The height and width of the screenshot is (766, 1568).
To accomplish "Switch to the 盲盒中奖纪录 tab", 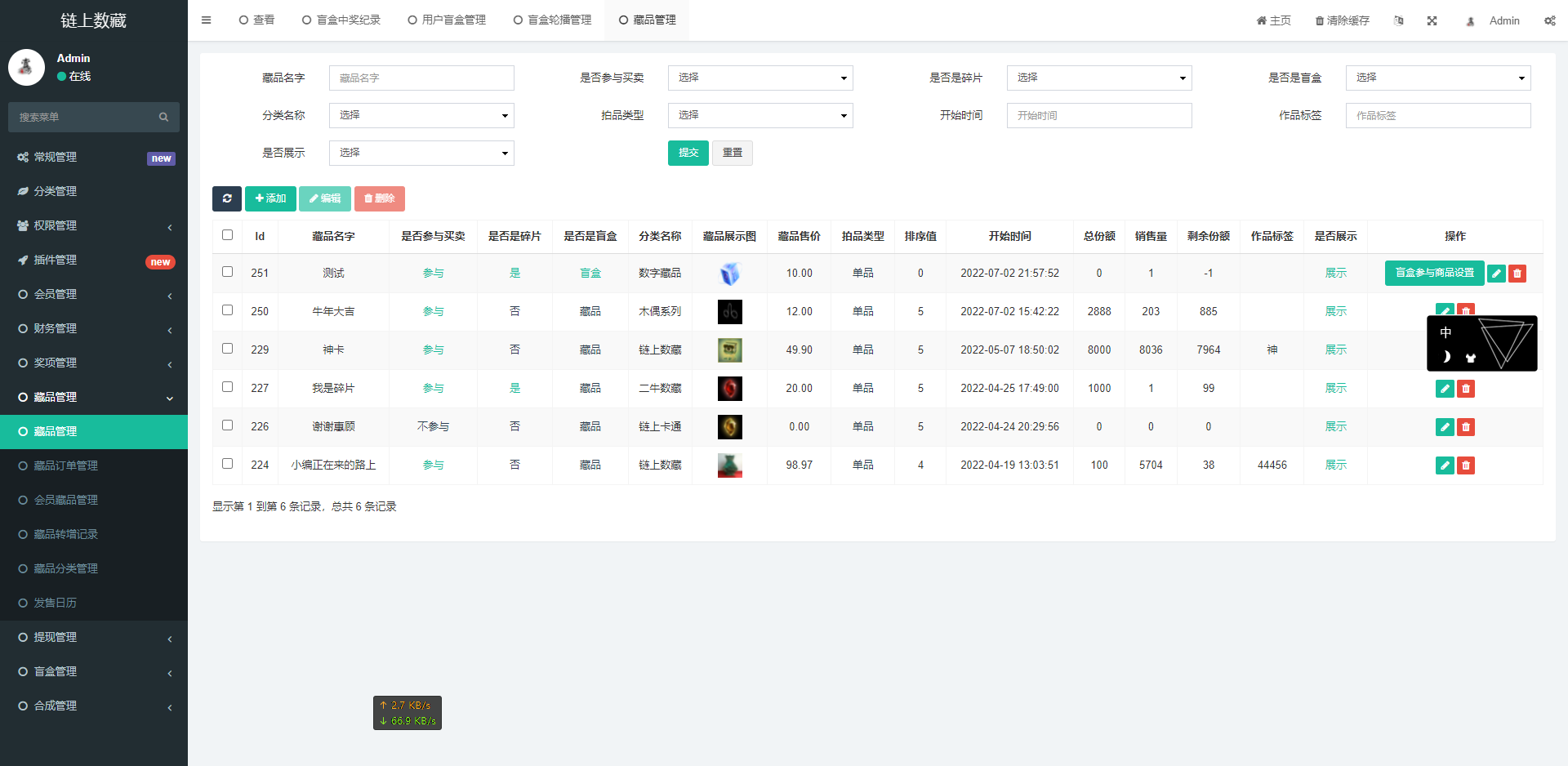I will coord(341,20).
